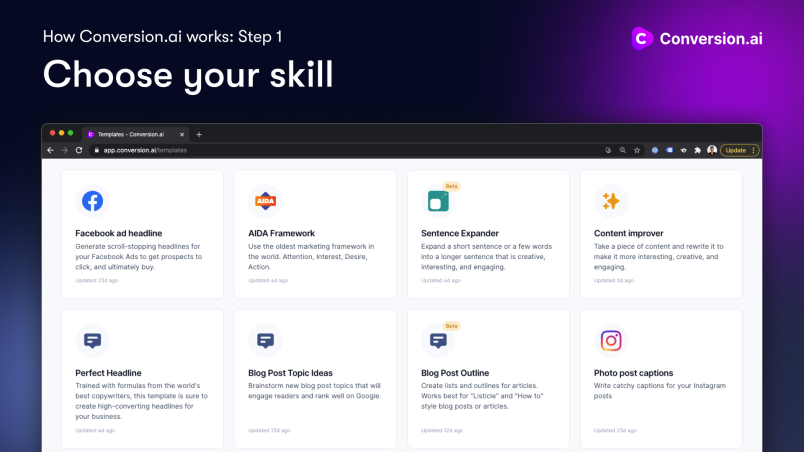Screen dimensions: 804x452
Task: Open Blog Post Topic Ideas icon
Action: pyautogui.click(x=265, y=340)
